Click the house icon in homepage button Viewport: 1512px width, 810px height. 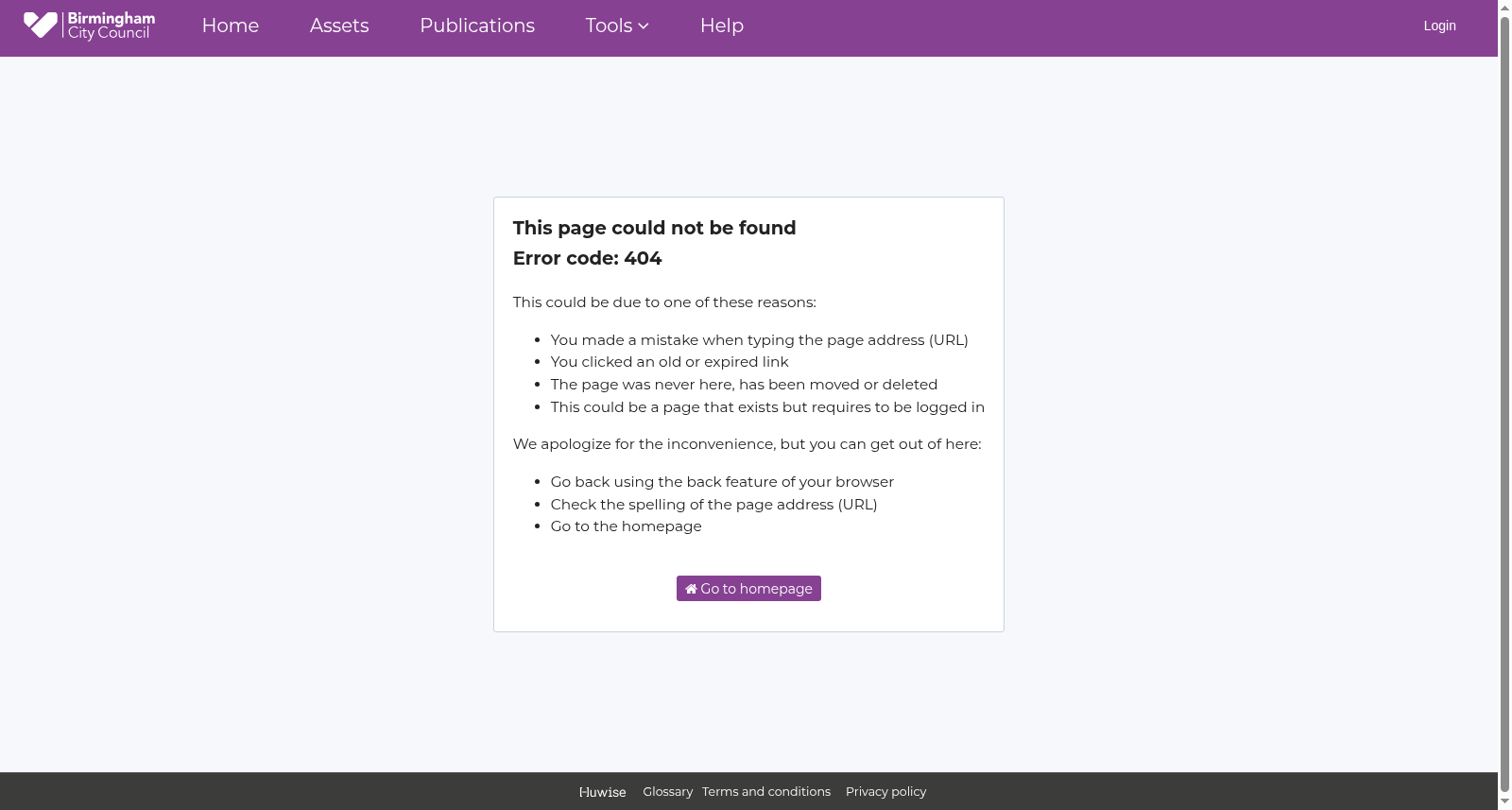click(691, 589)
